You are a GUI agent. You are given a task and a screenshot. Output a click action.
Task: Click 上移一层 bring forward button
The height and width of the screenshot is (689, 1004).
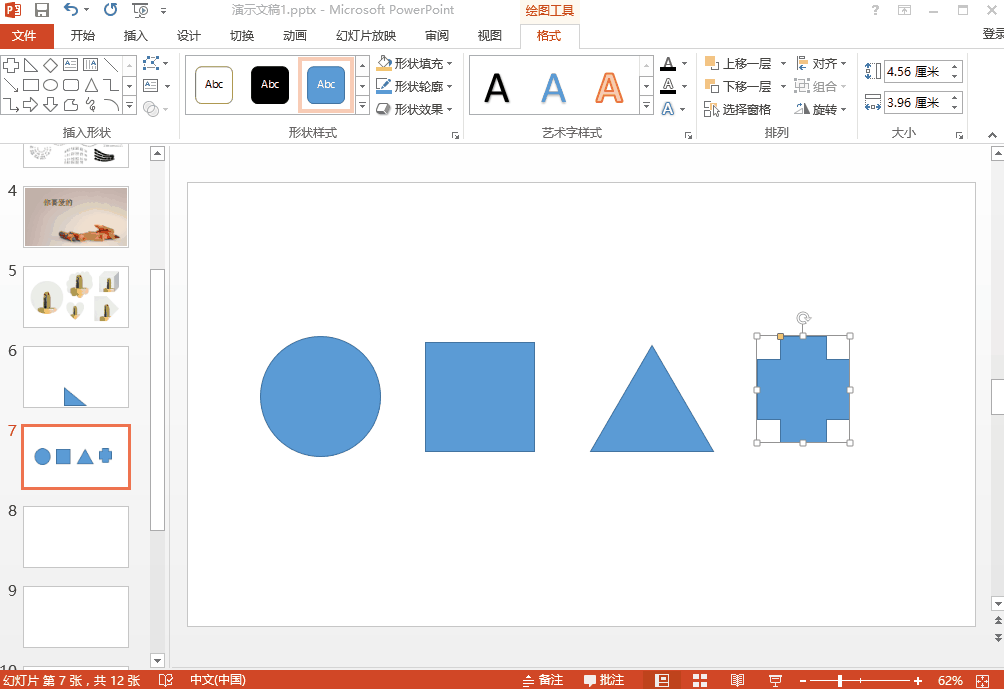coord(738,63)
